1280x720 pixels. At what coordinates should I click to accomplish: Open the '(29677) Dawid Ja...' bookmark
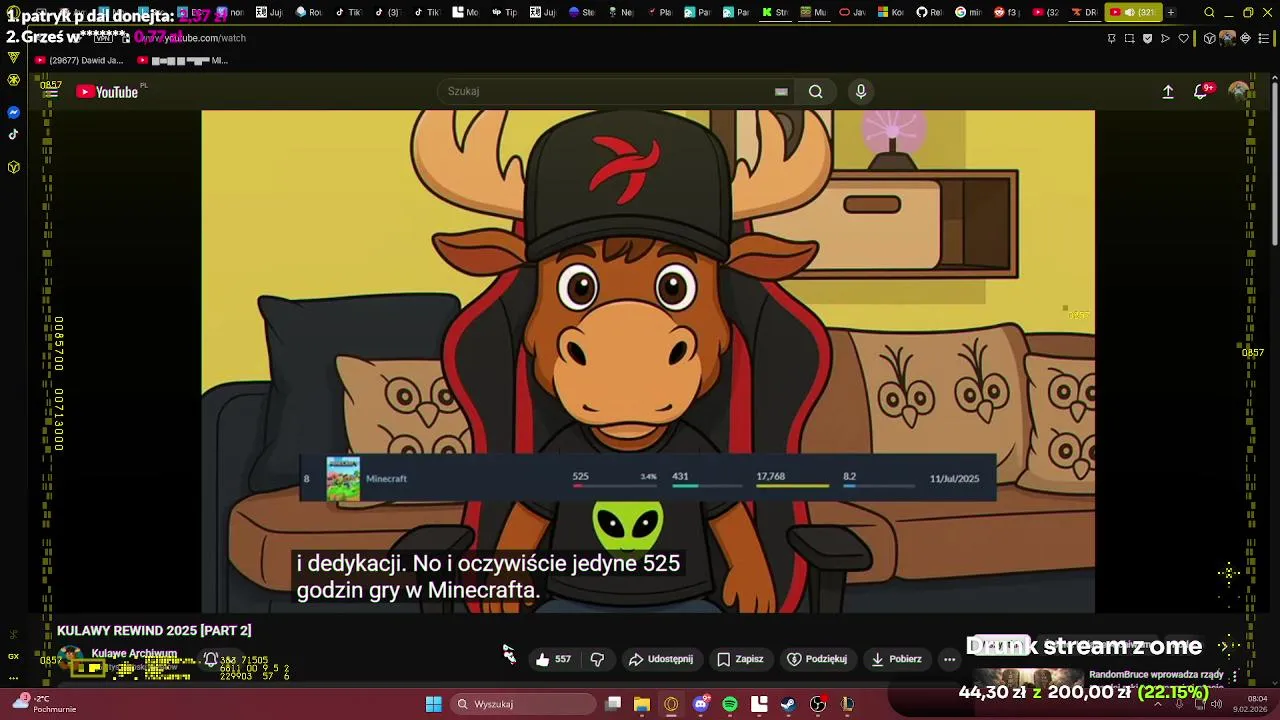(x=79, y=60)
